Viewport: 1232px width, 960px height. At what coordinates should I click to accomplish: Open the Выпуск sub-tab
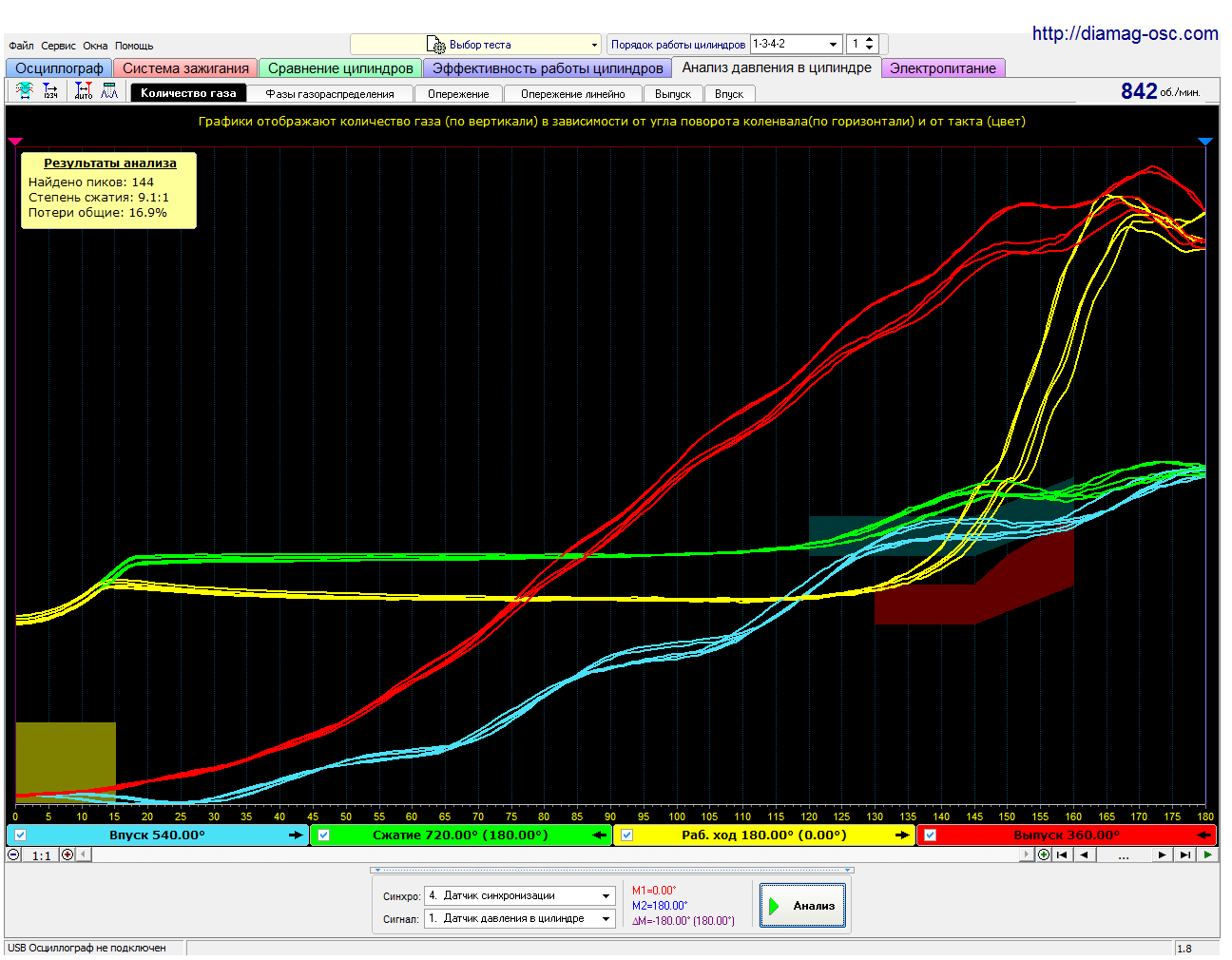pos(673,94)
